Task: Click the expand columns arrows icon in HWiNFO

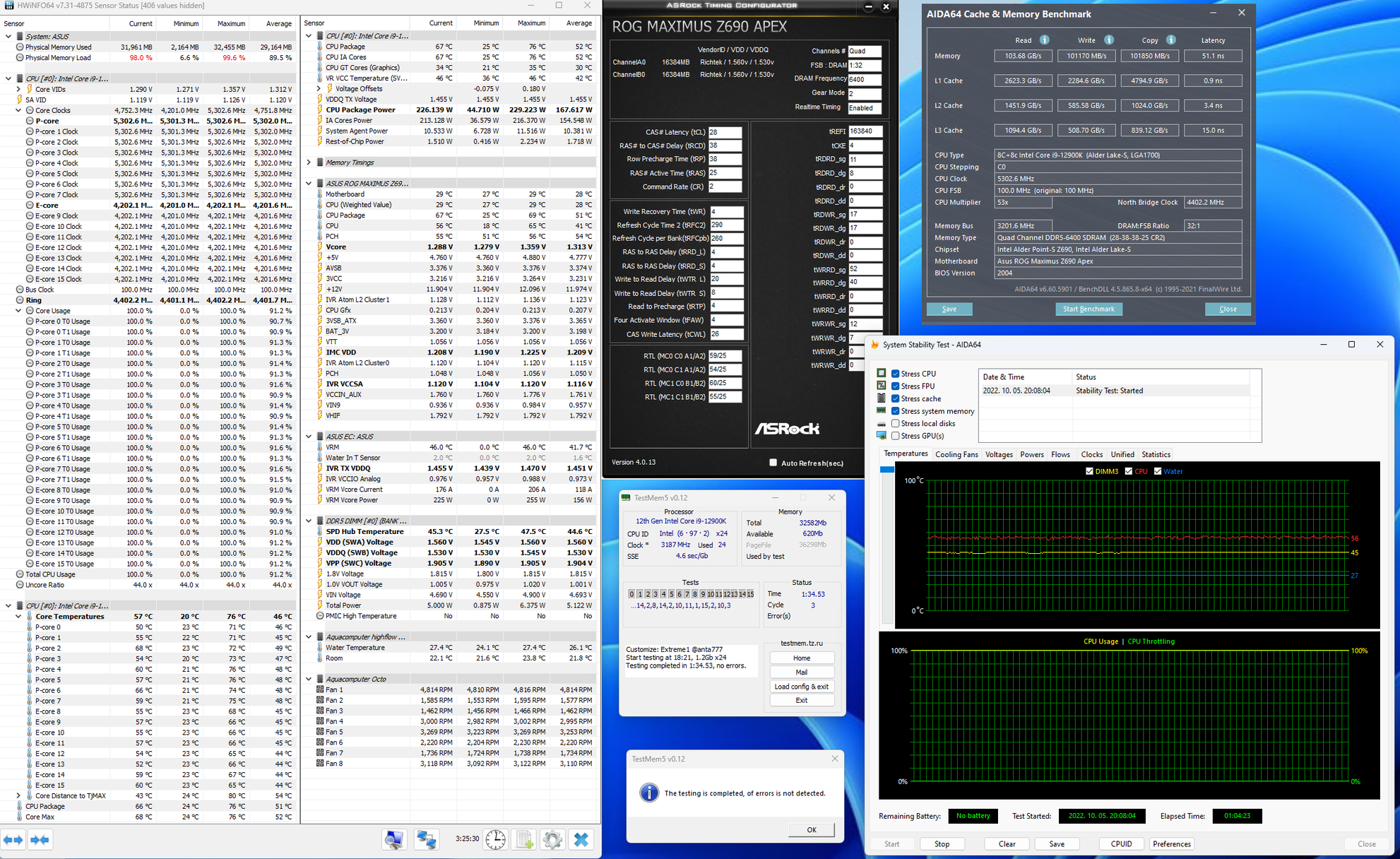Action: click(x=13, y=840)
